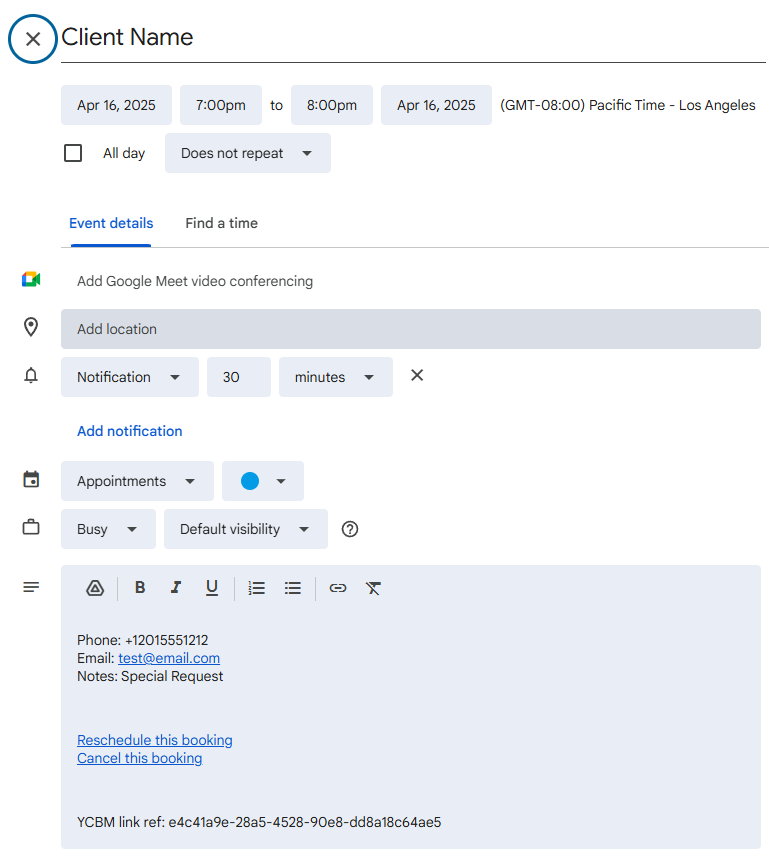
Task: Apply underline formatting
Action: [x=212, y=588]
